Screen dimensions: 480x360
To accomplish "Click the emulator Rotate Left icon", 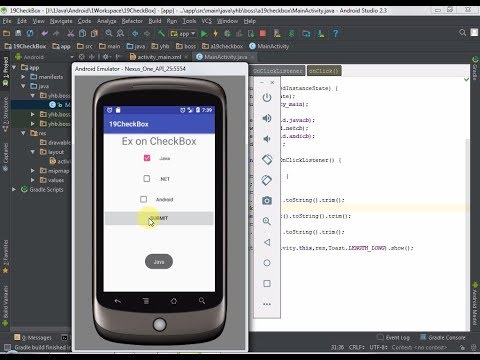I will pyautogui.click(x=267, y=159).
